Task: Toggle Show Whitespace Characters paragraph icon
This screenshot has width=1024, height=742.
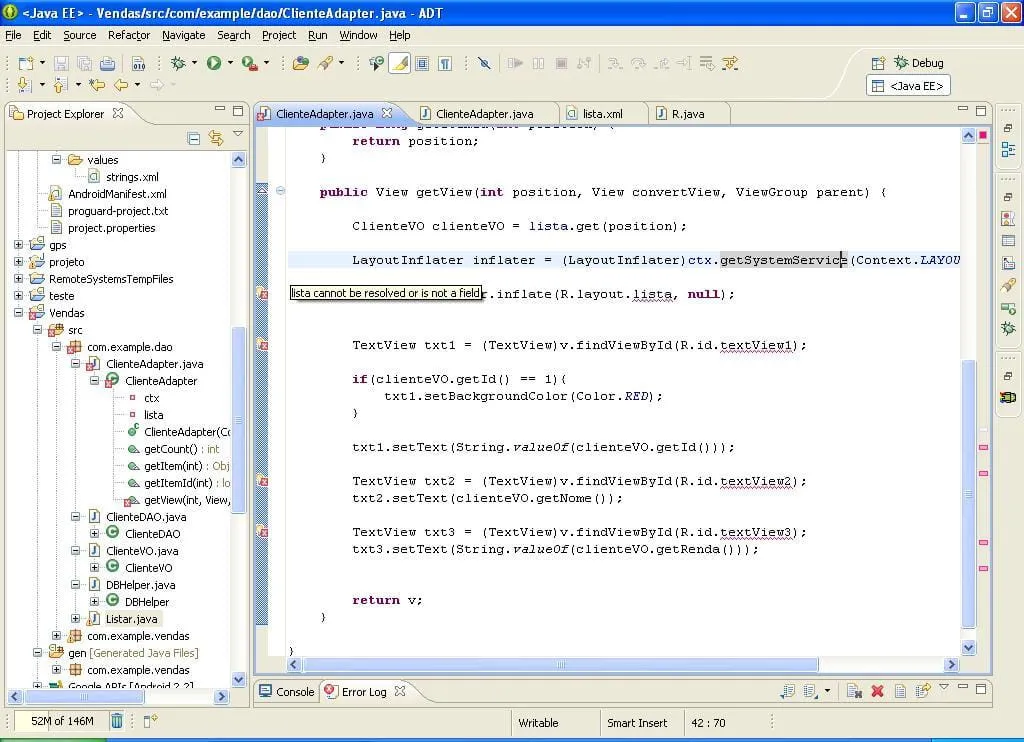Action: coord(445,63)
